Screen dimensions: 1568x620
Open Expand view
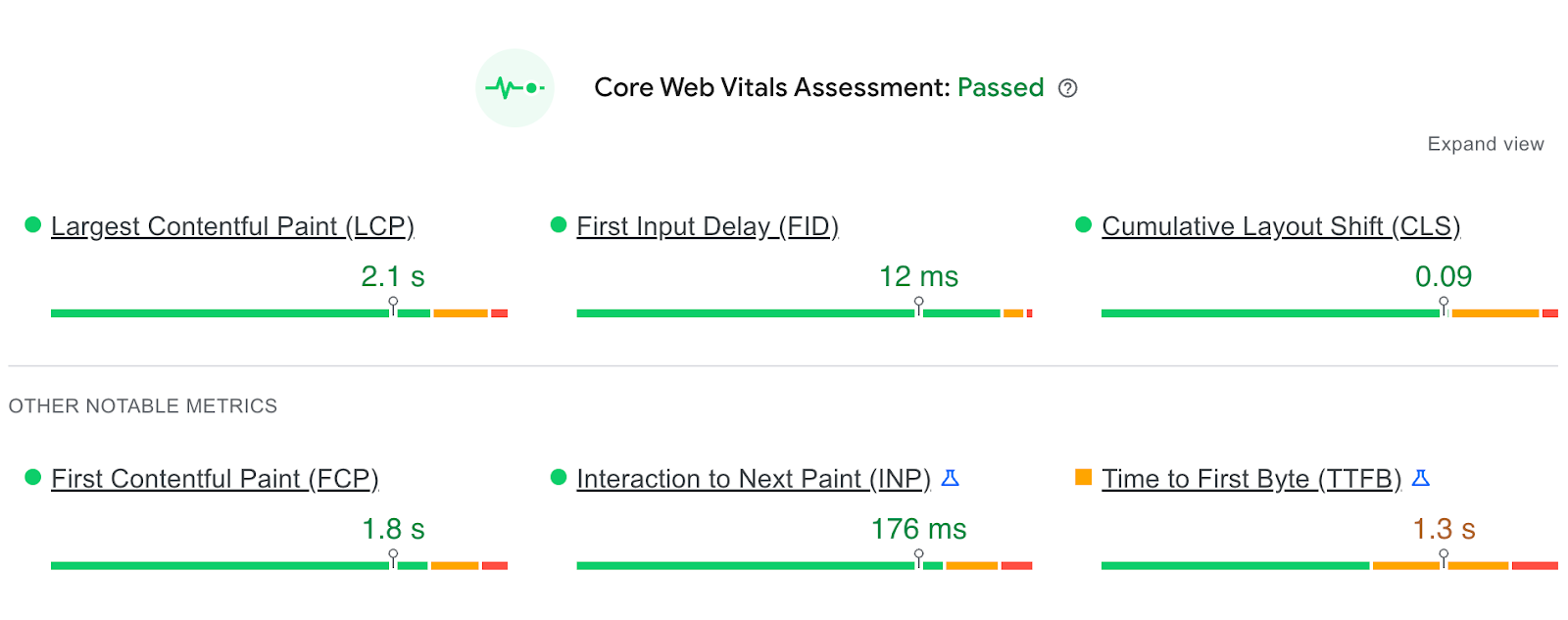1485,143
